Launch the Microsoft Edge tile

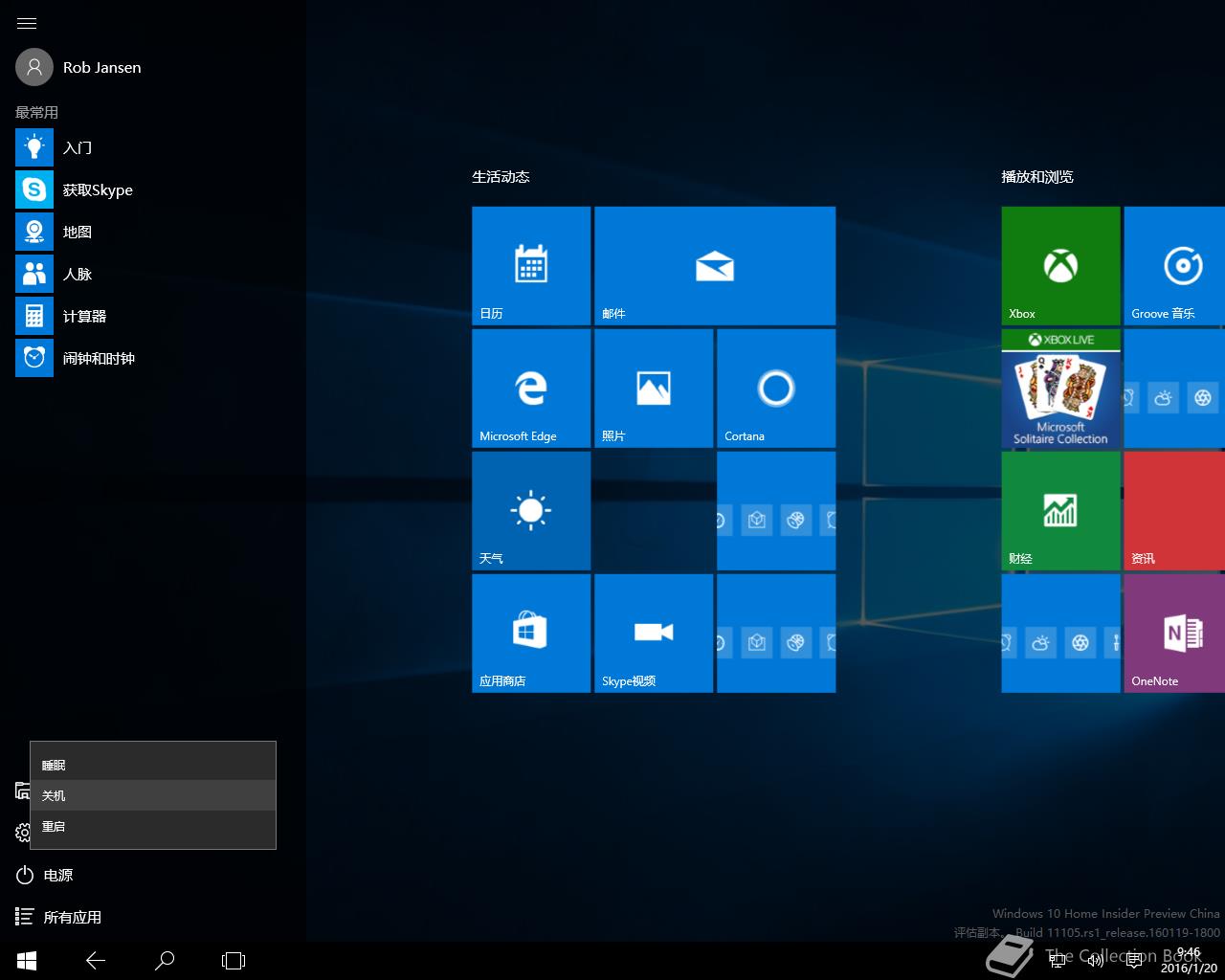coord(531,389)
